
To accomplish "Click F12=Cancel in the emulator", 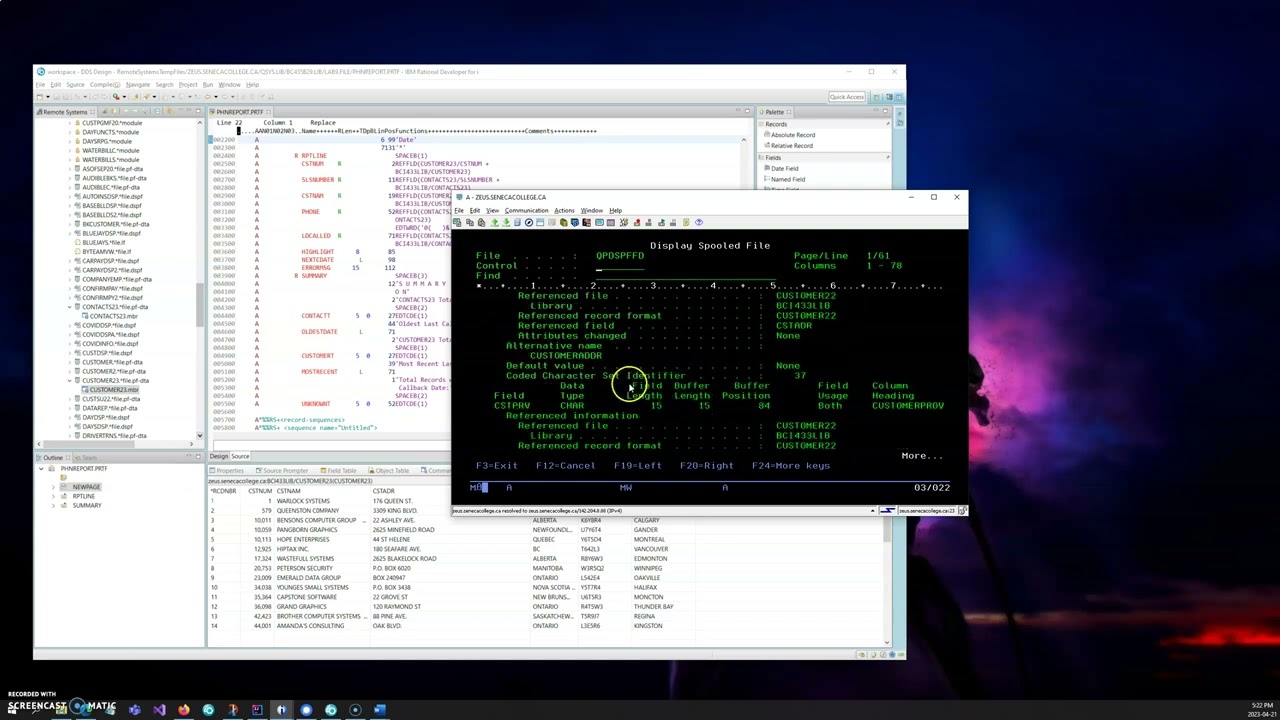I will [x=565, y=466].
